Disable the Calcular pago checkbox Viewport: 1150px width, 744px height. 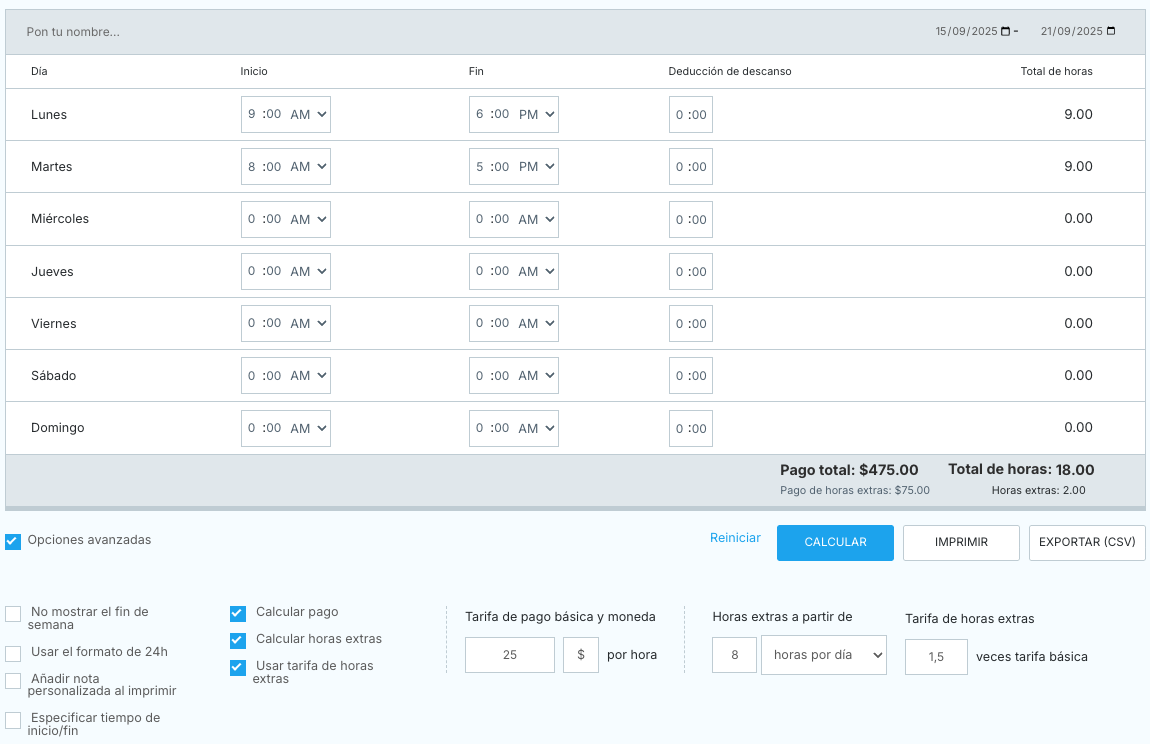238,613
